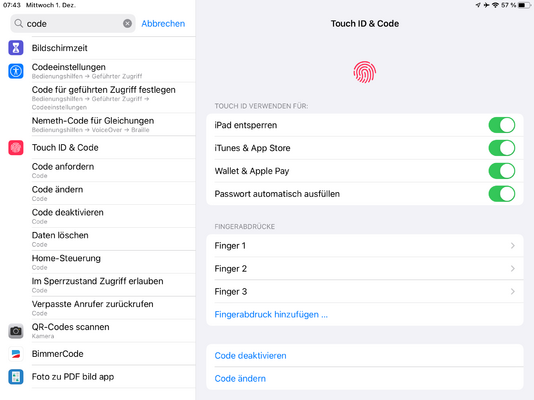
Task: Select the Code anfordern search result
Action: click(113, 171)
